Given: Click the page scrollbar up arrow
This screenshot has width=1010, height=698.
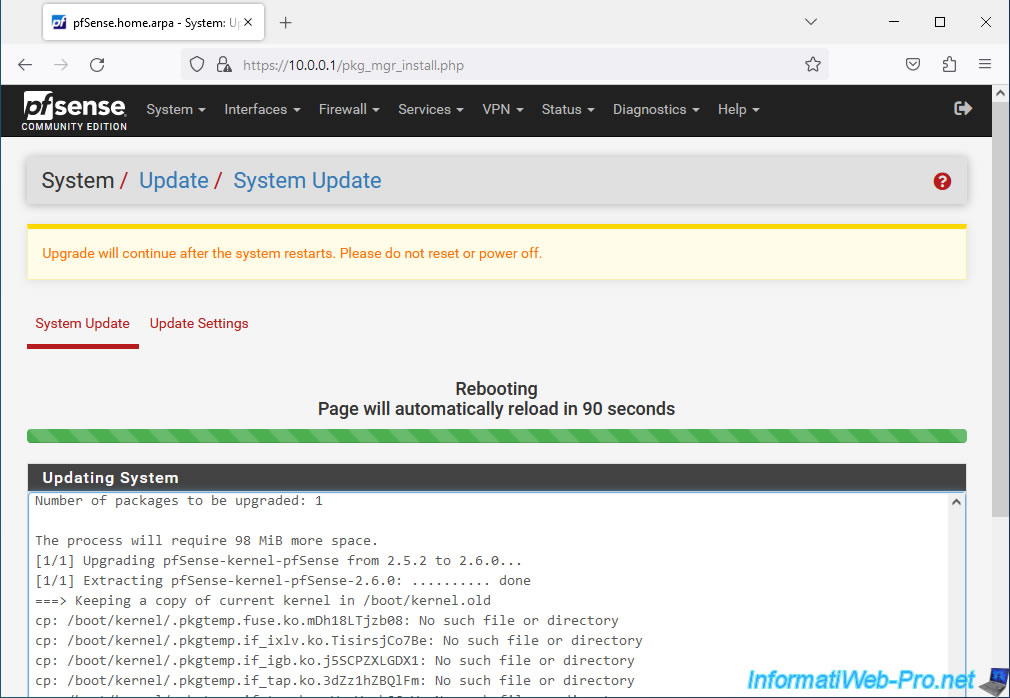Looking at the screenshot, I should point(1000,93).
